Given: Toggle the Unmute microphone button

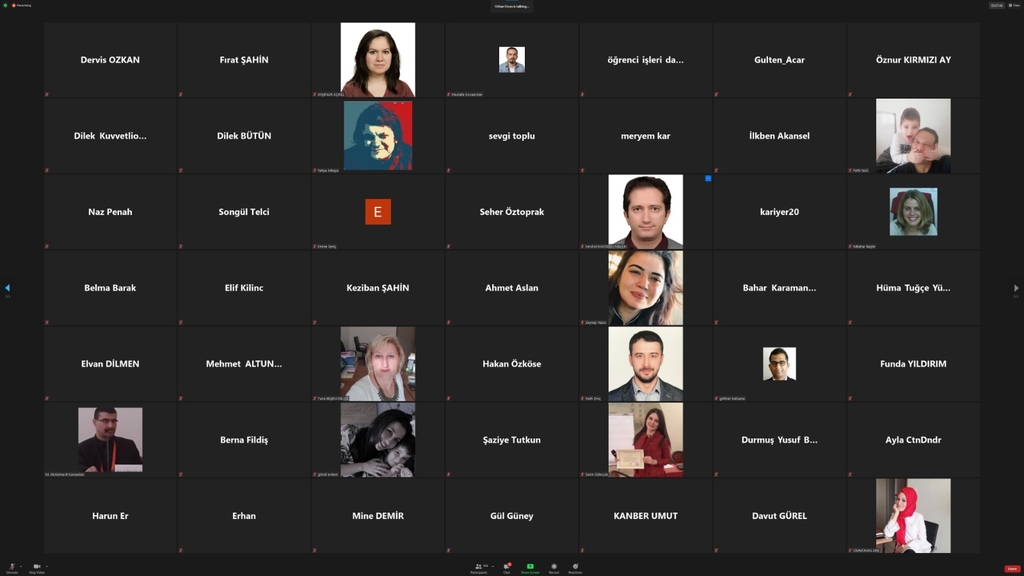Looking at the screenshot, I should click(12, 567).
